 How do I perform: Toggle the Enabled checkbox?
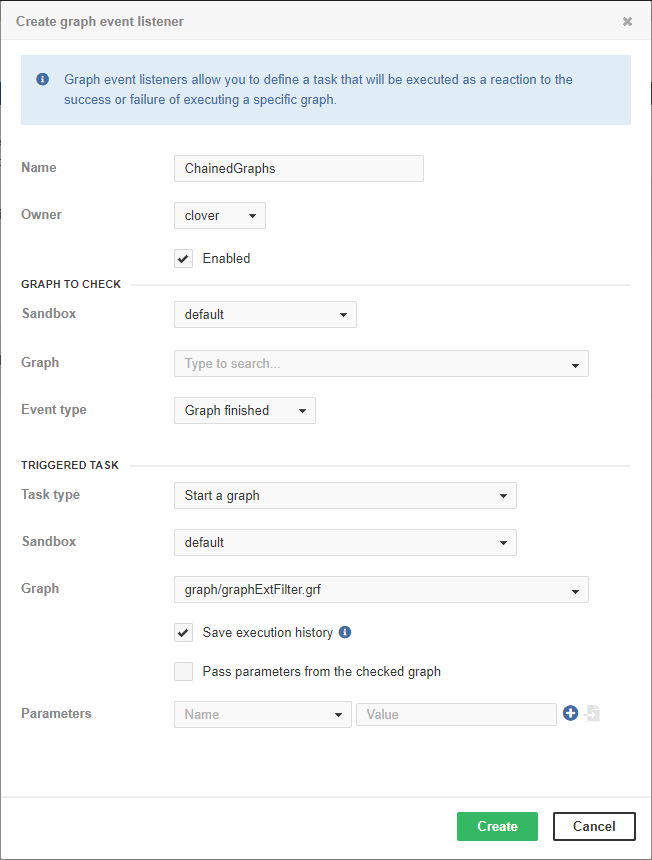tap(184, 259)
